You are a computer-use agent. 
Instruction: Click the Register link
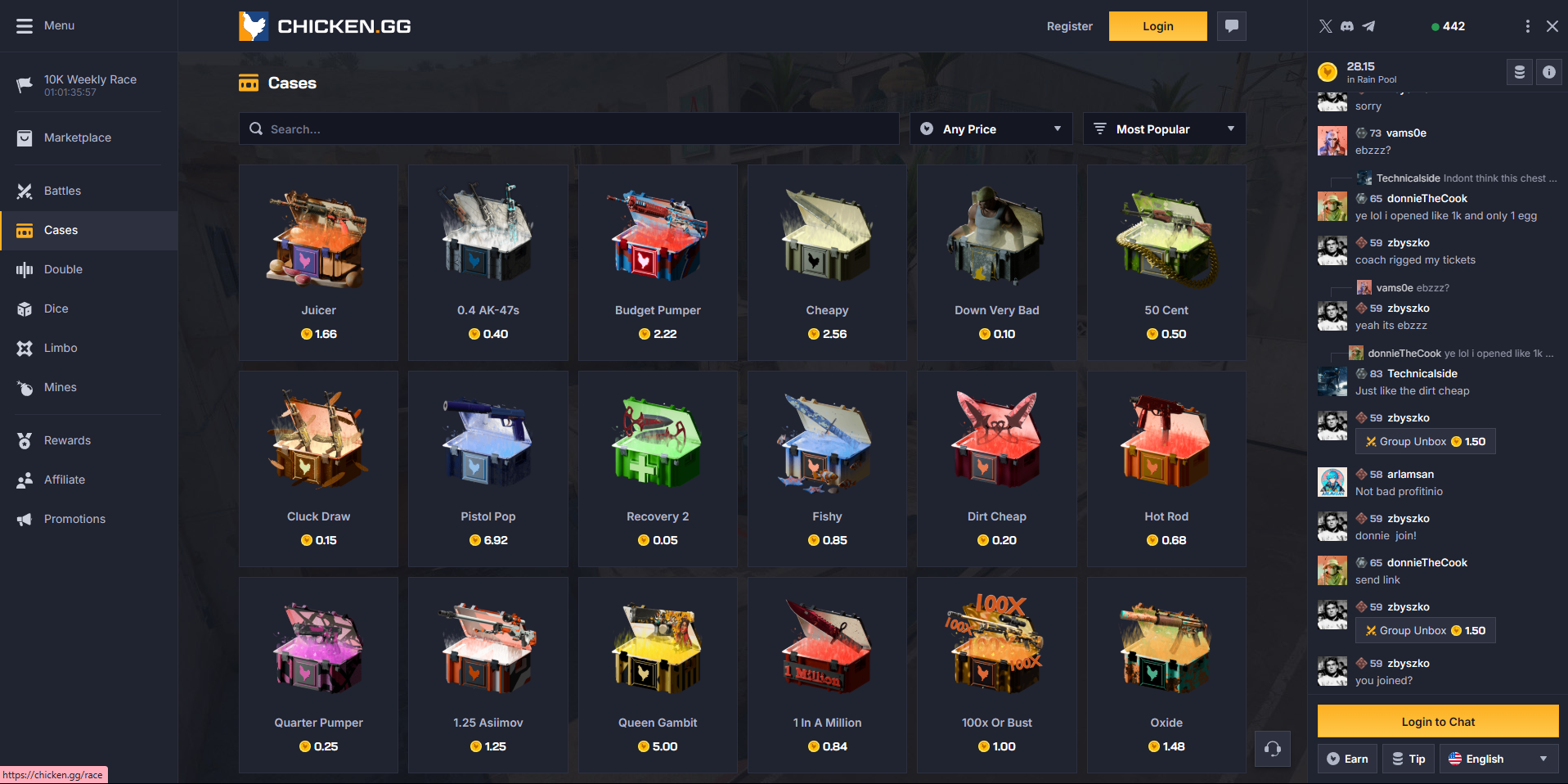[1069, 26]
